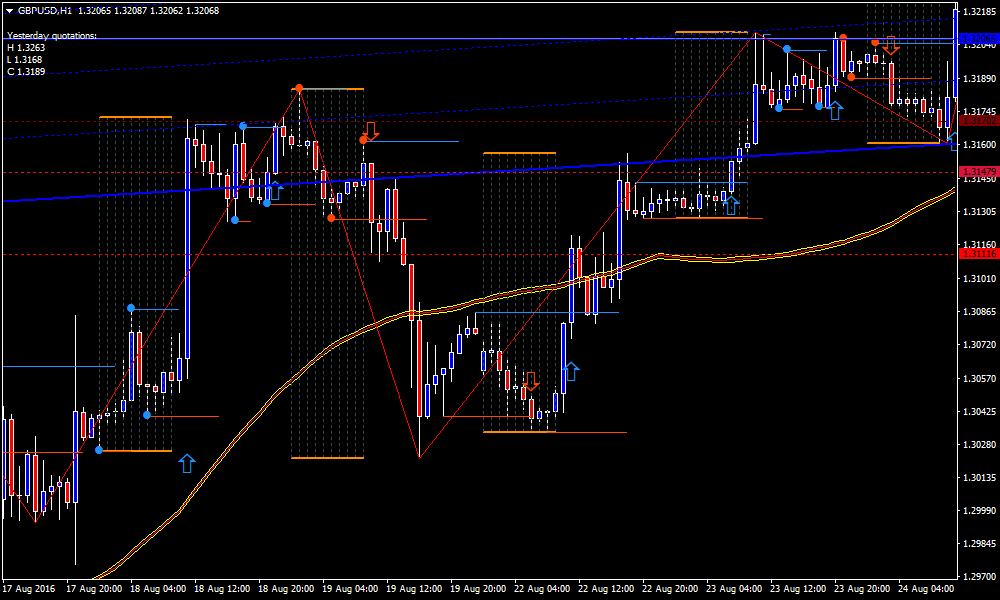Select the red 1.31479 price level label

point(977,172)
